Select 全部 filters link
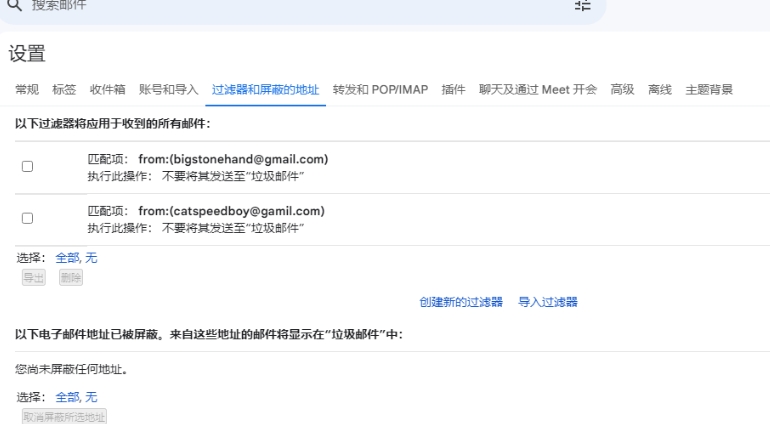This screenshot has height=424, width=770. (x=67, y=258)
